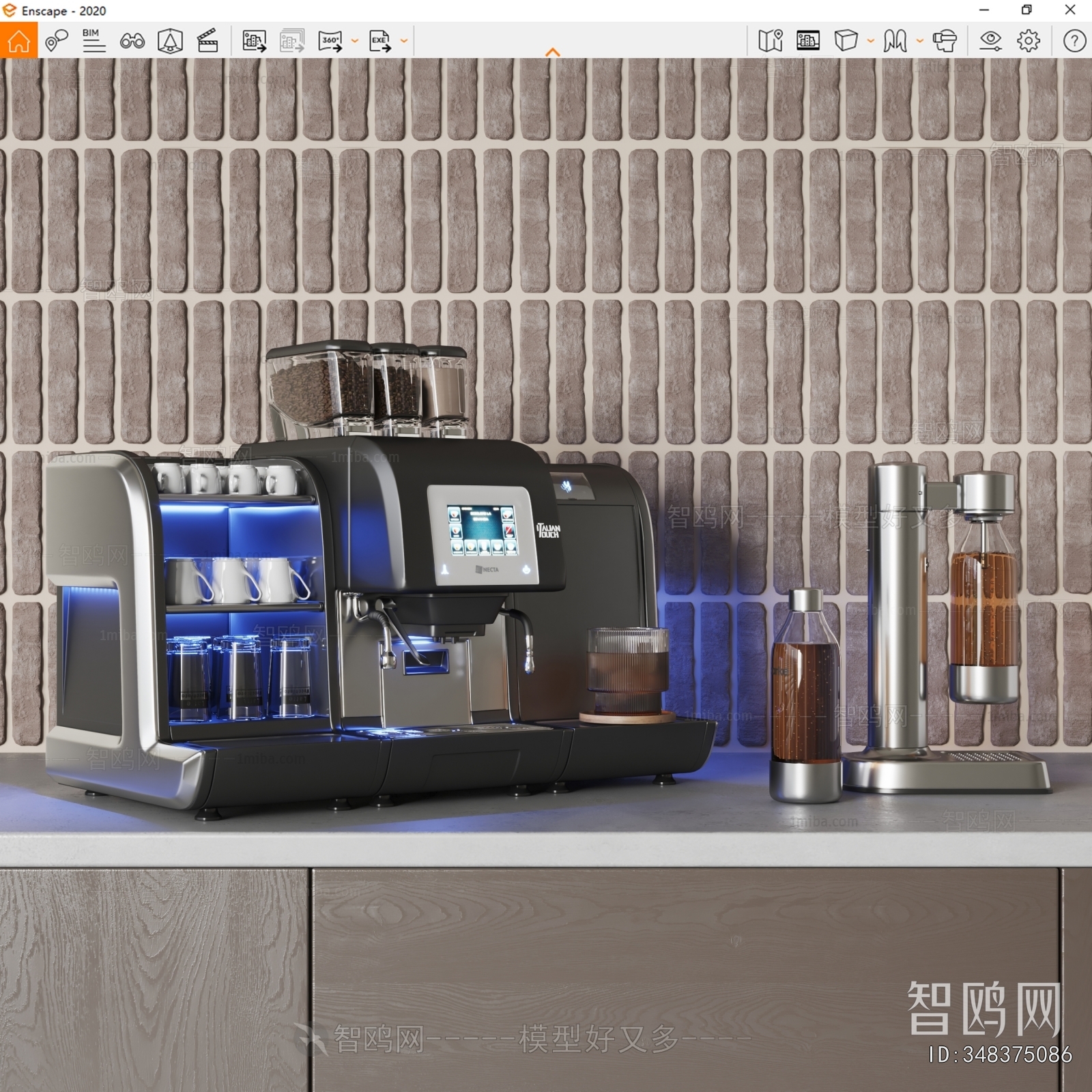
Task: Click the orange Home button
Action: (x=18, y=41)
